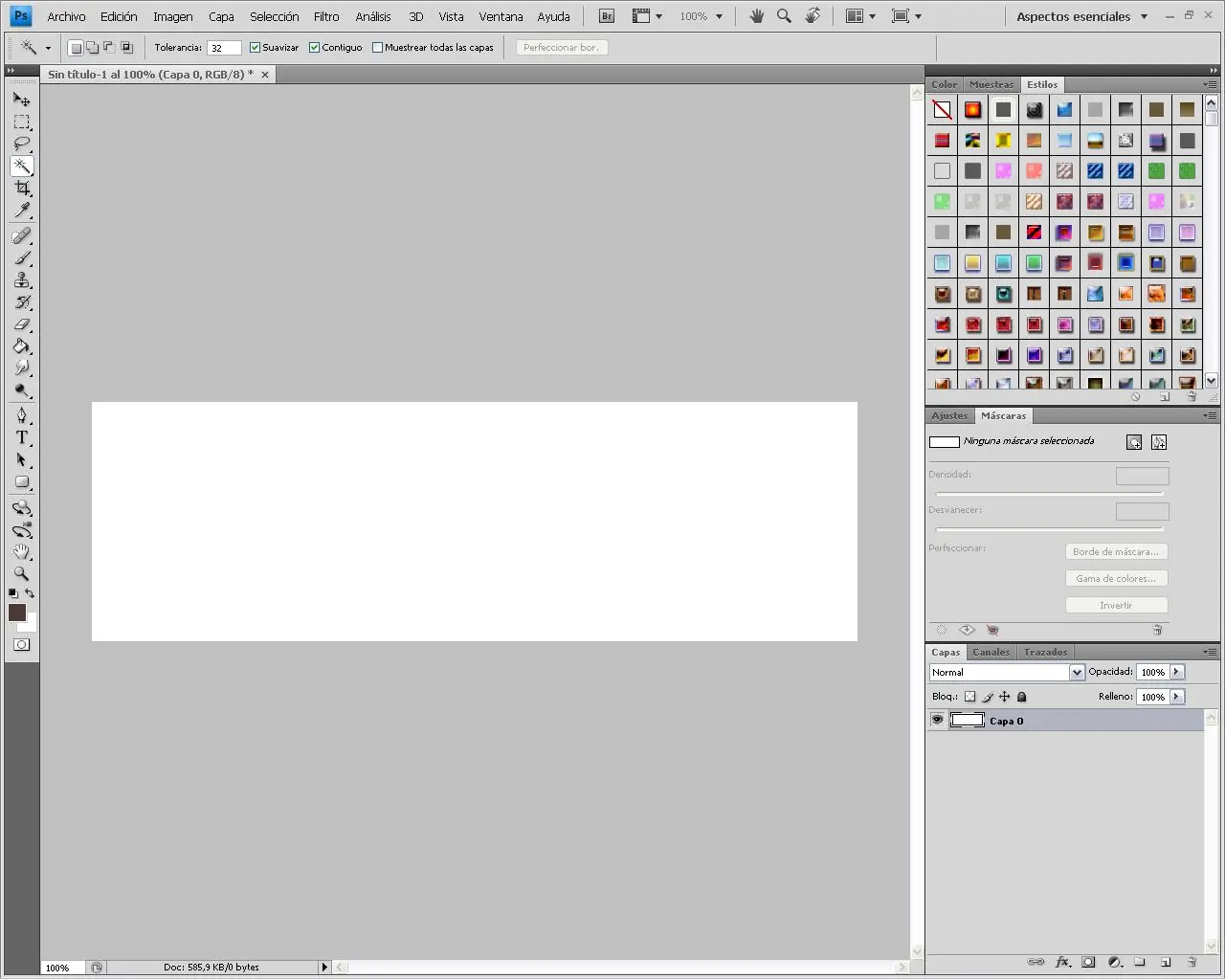
Task: Toggle the Suavizar checkbox
Action: click(255, 48)
